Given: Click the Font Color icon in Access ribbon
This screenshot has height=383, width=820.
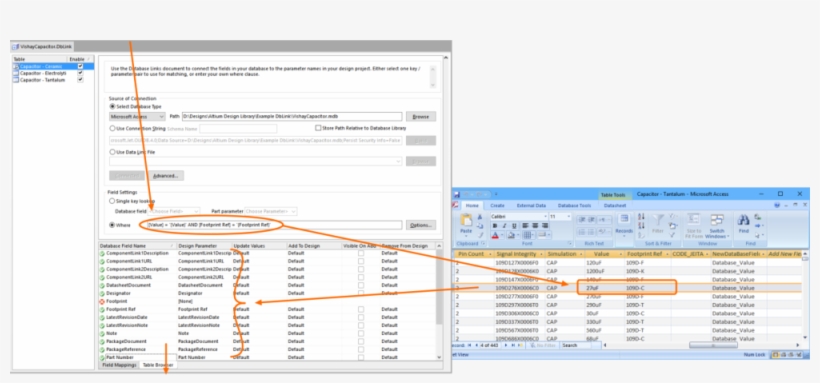Looking at the screenshot, I should click(x=495, y=235).
